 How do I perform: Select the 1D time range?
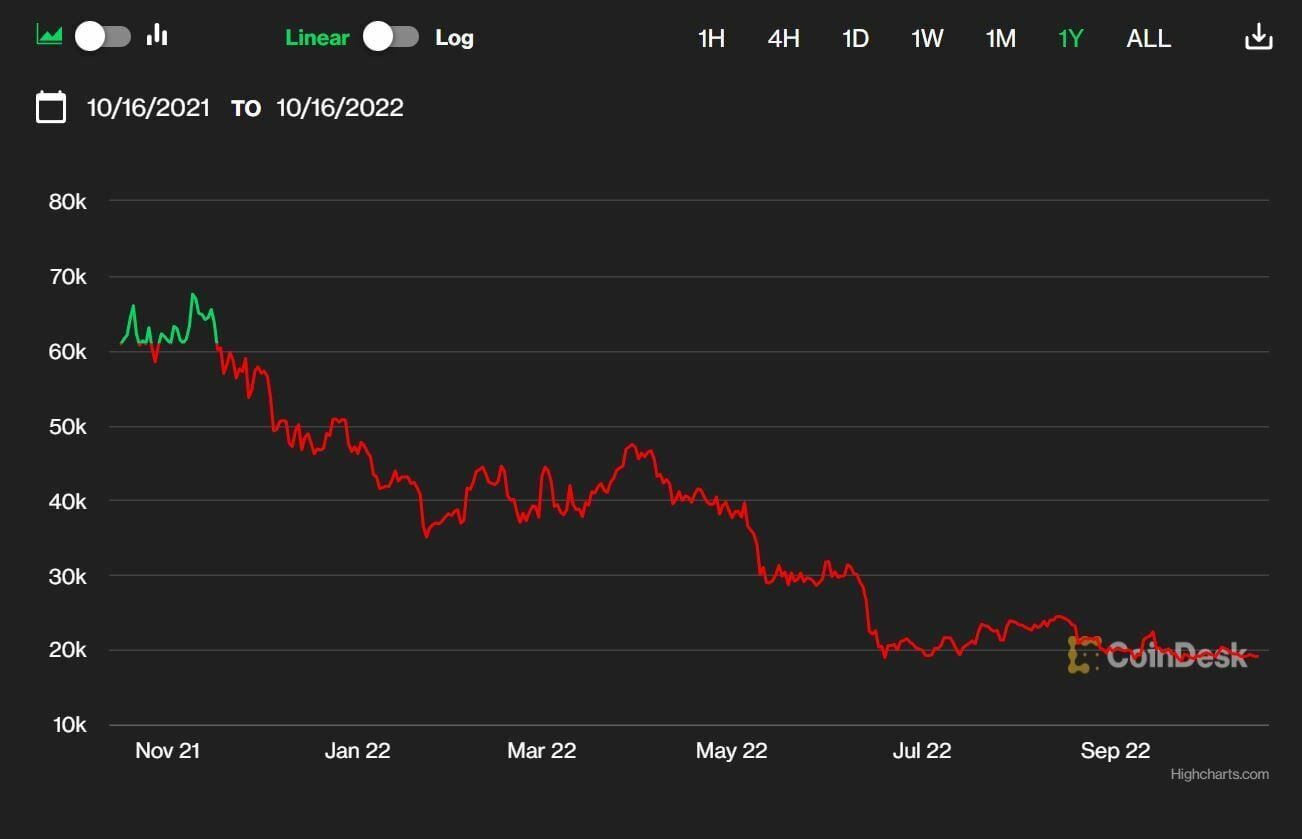855,39
